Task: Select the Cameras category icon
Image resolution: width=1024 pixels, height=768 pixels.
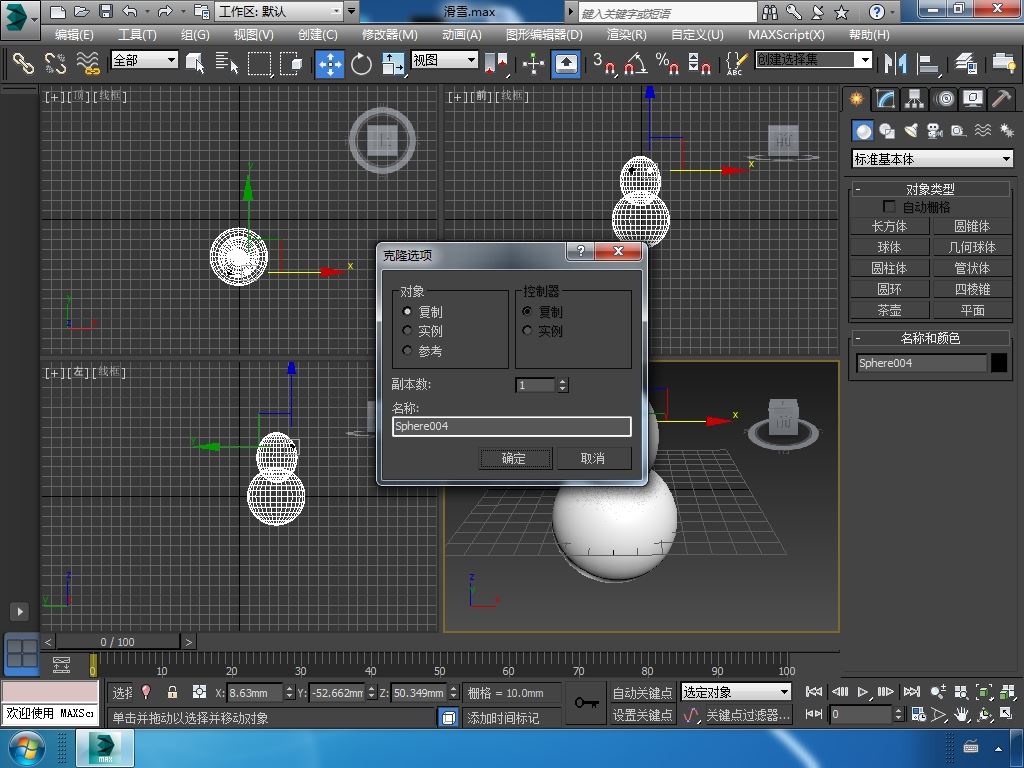Action: click(x=935, y=131)
